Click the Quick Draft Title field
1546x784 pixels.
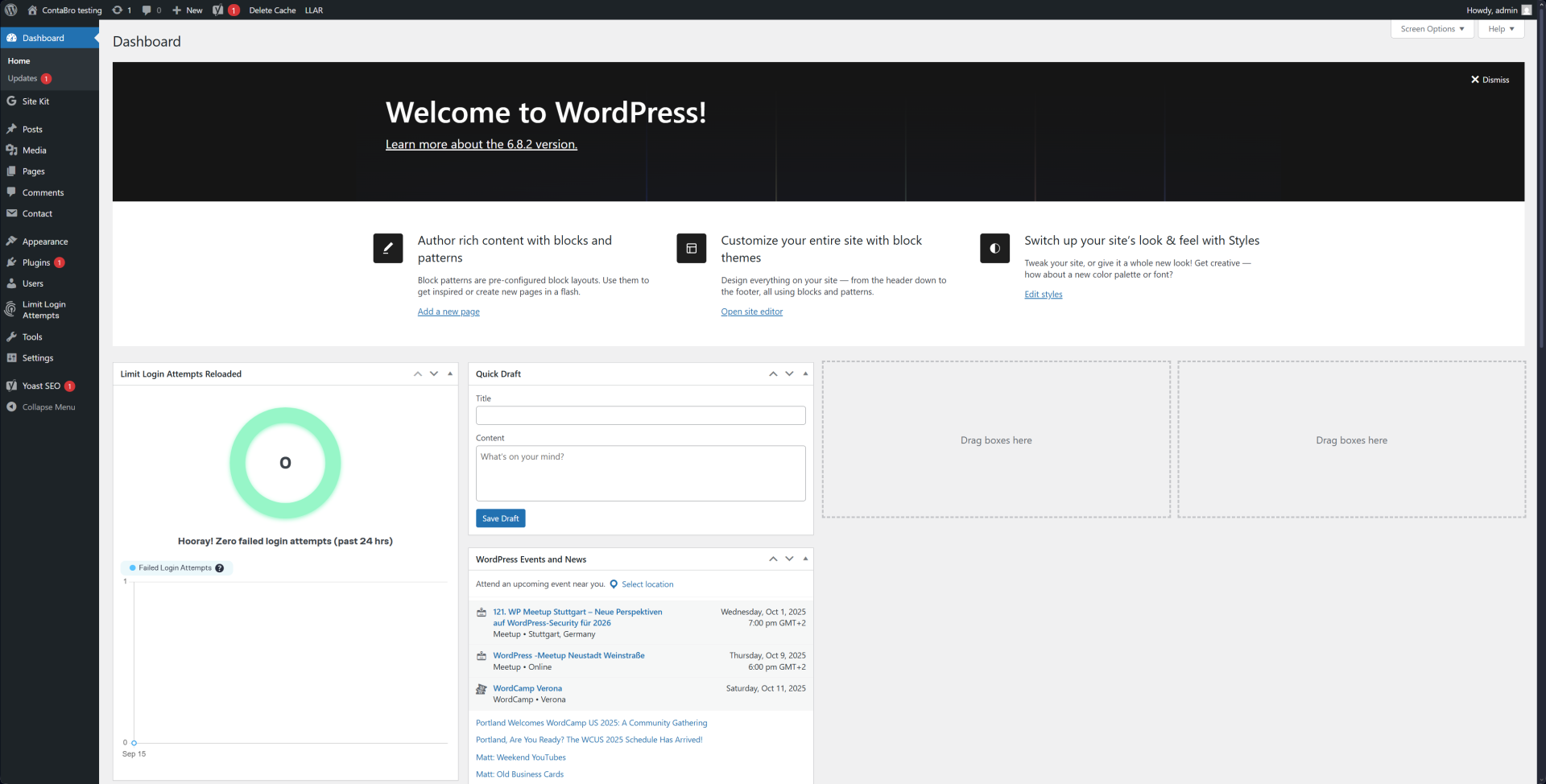[641, 415]
